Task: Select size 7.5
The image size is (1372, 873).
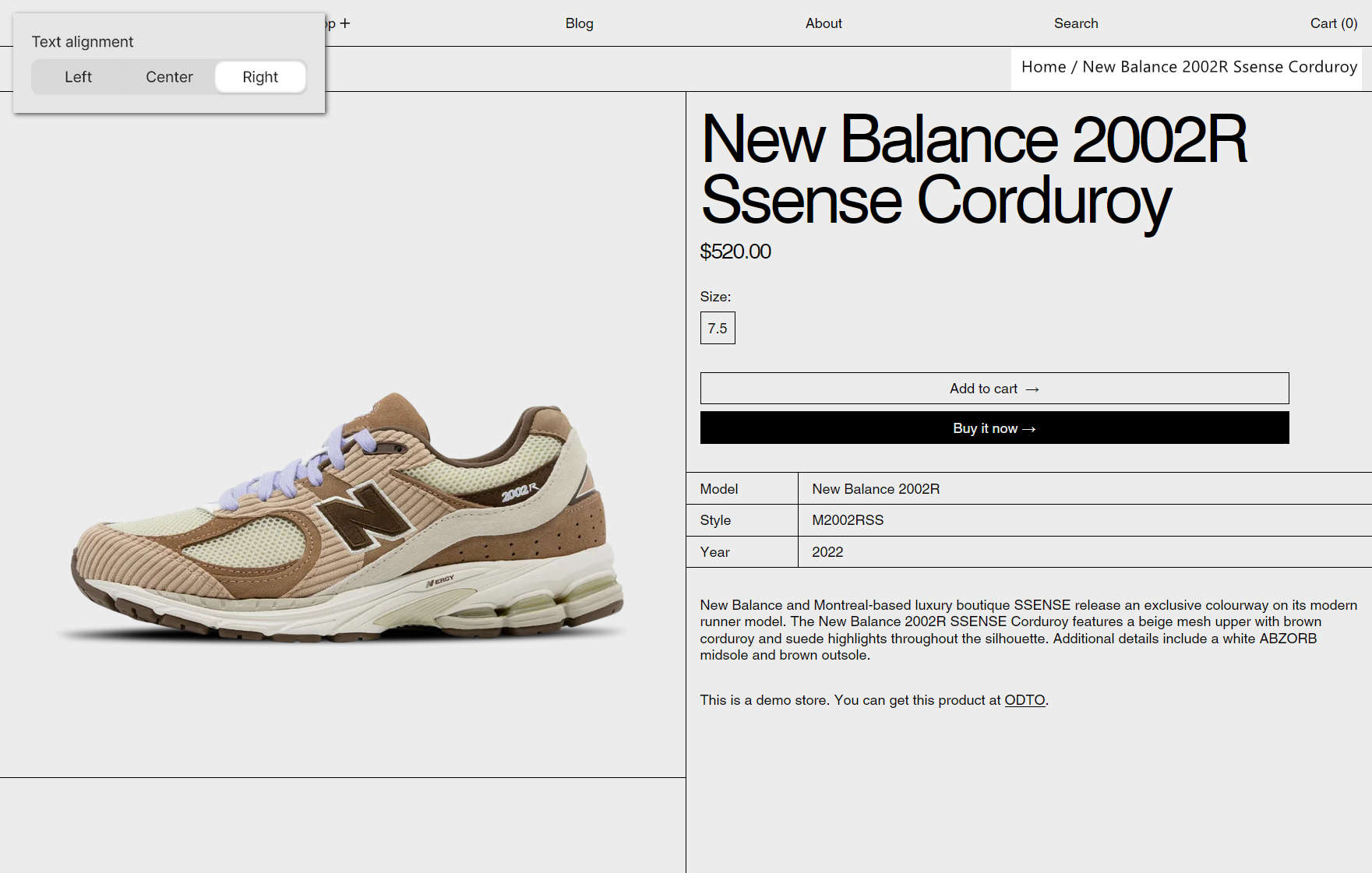Action: 717,328
